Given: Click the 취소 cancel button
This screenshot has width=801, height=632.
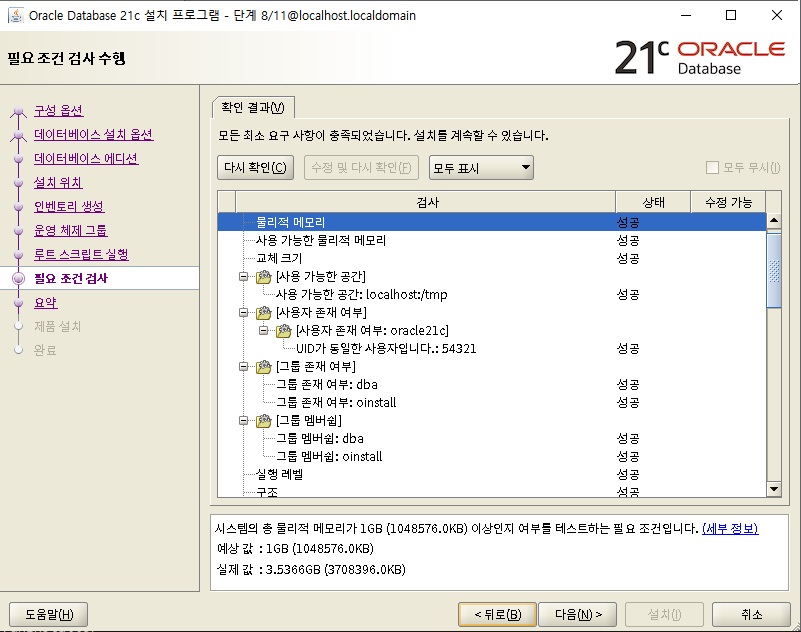Looking at the screenshot, I should click(x=751, y=614).
